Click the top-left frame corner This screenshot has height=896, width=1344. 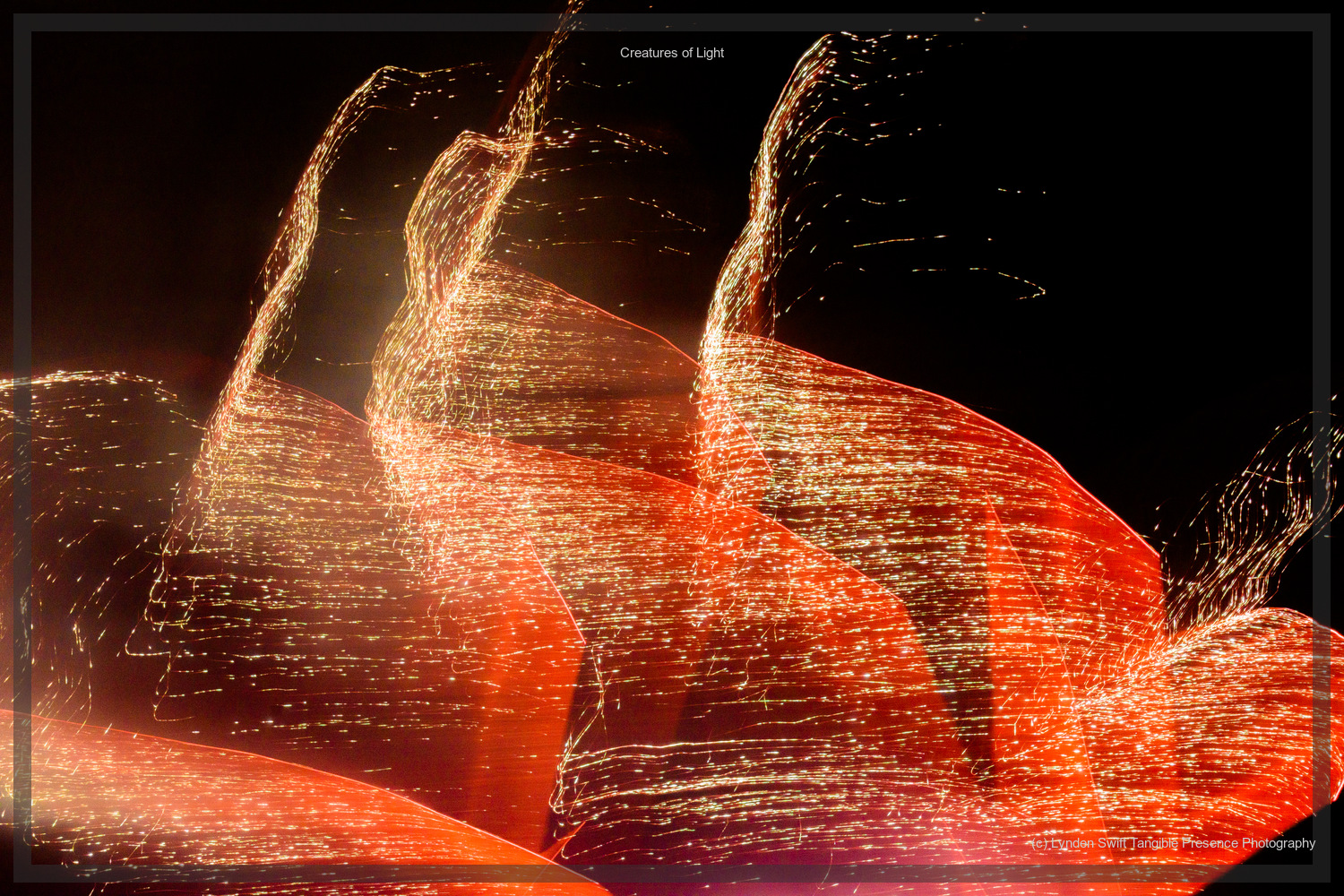tap(13, 13)
